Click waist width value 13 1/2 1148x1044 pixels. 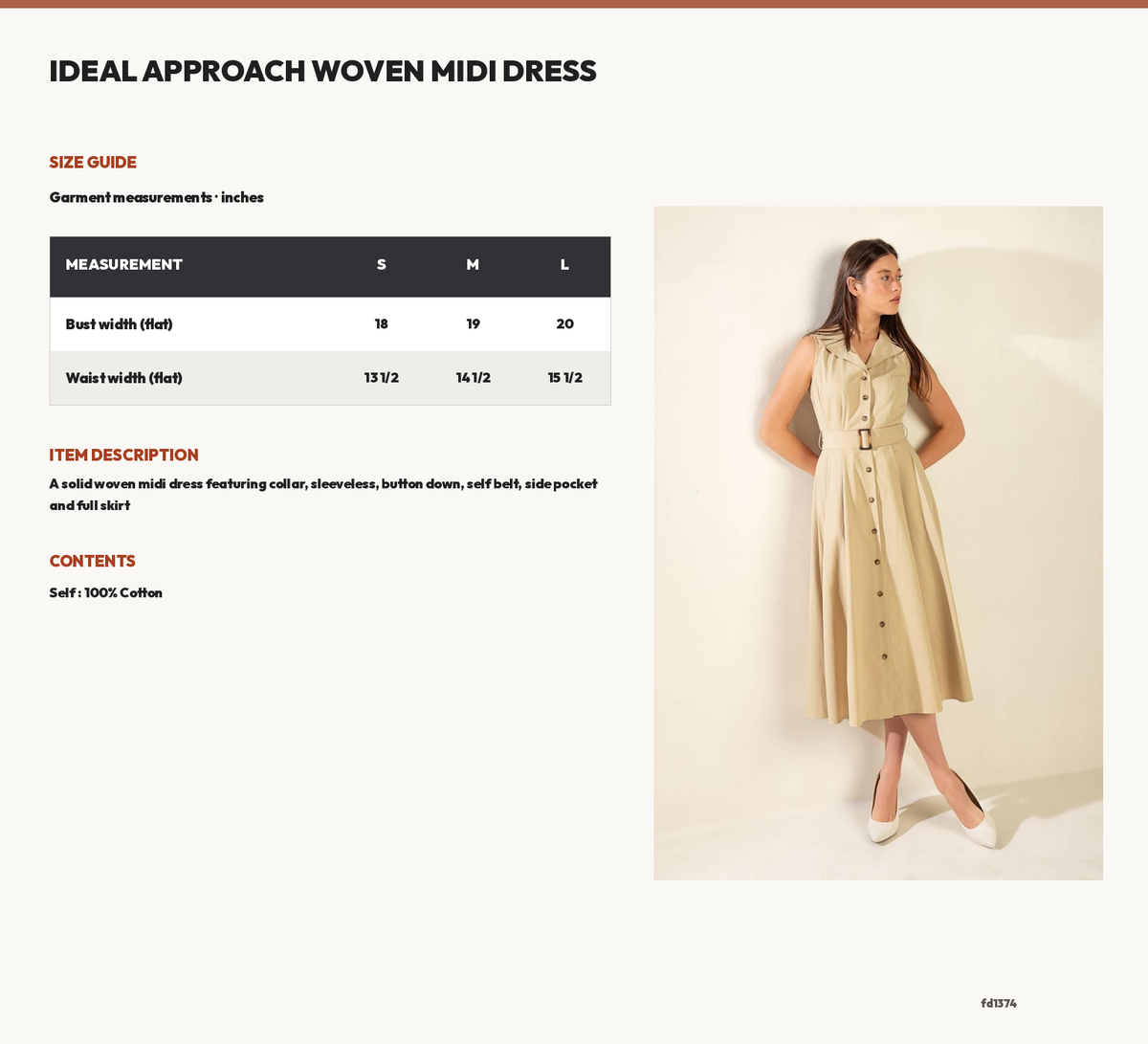[381, 378]
